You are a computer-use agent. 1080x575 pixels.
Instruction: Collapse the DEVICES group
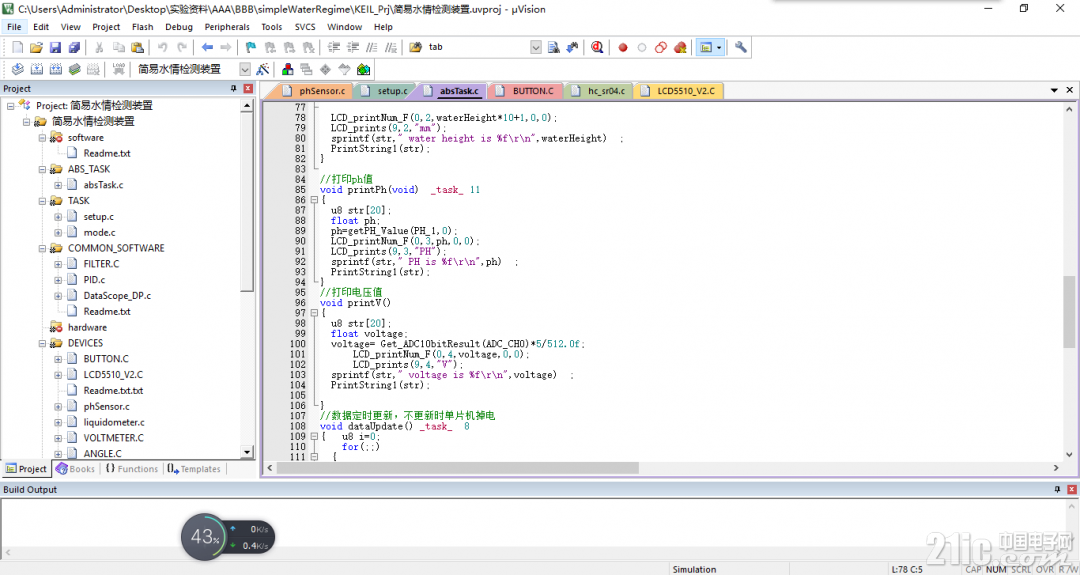tap(43, 343)
